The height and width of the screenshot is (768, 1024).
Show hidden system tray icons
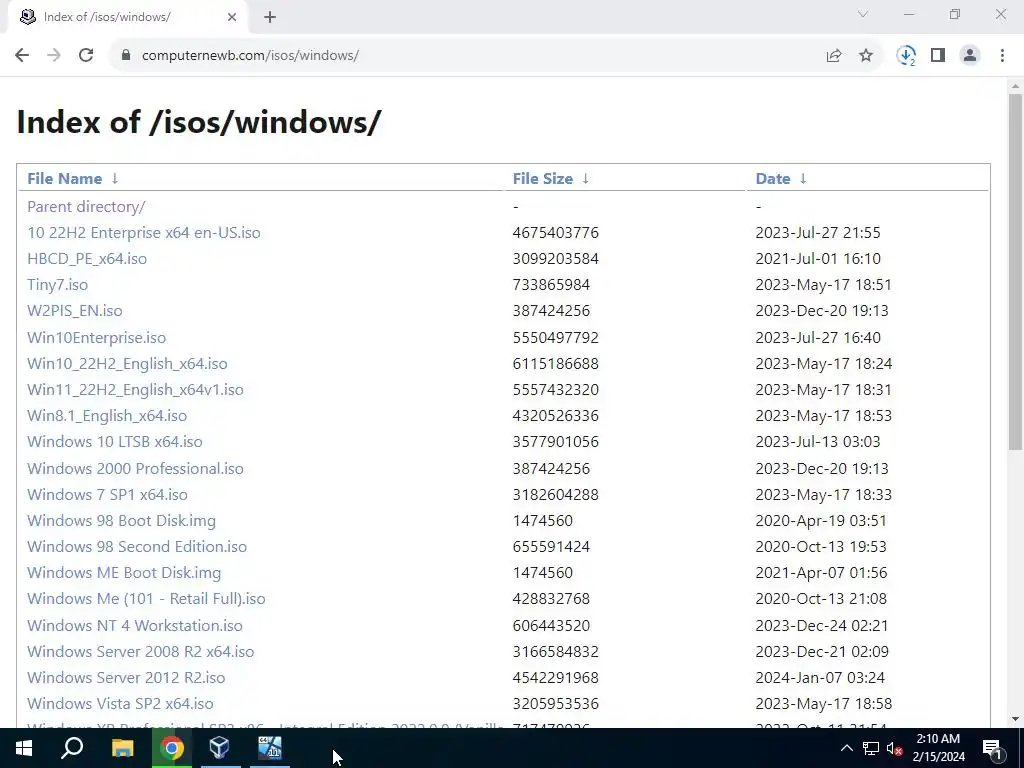pos(846,748)
